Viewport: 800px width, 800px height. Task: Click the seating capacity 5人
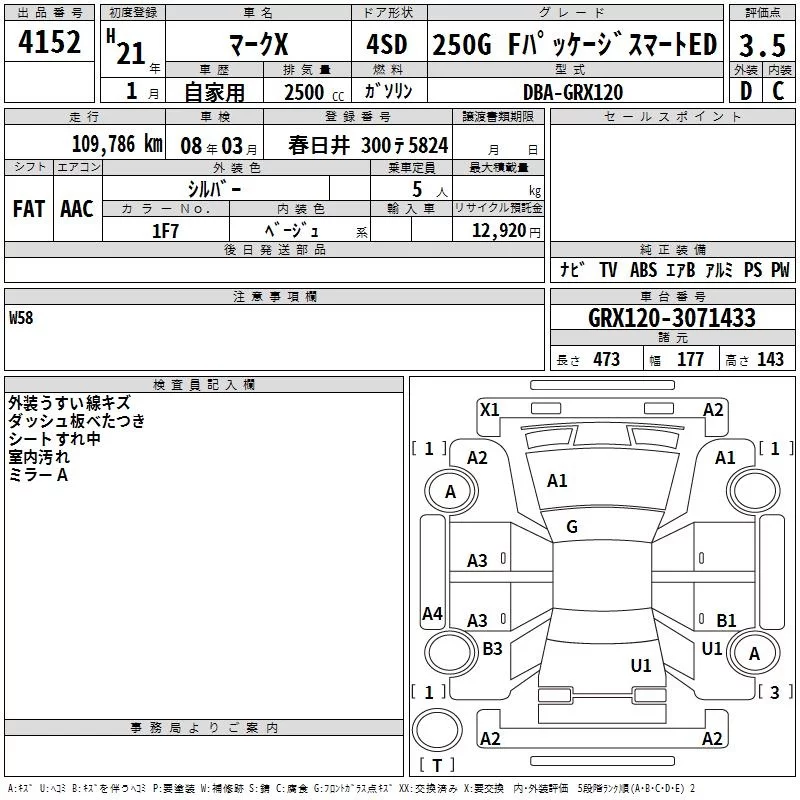pos(430,190)
